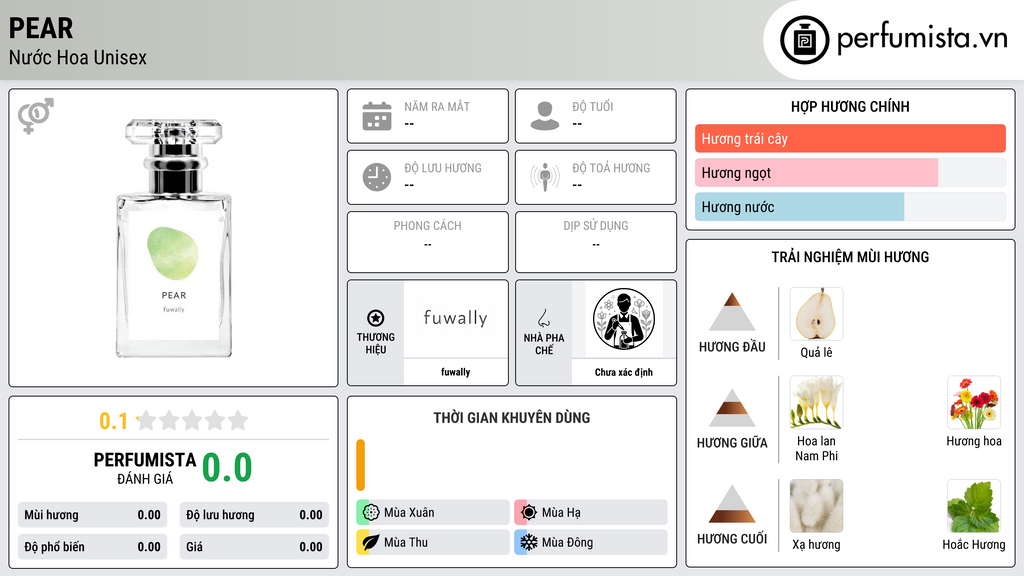Open the Xạ hương musk note image
The height and width of the screenshot is (576, 1024).
pyautogui.click(x=816, y=506)
